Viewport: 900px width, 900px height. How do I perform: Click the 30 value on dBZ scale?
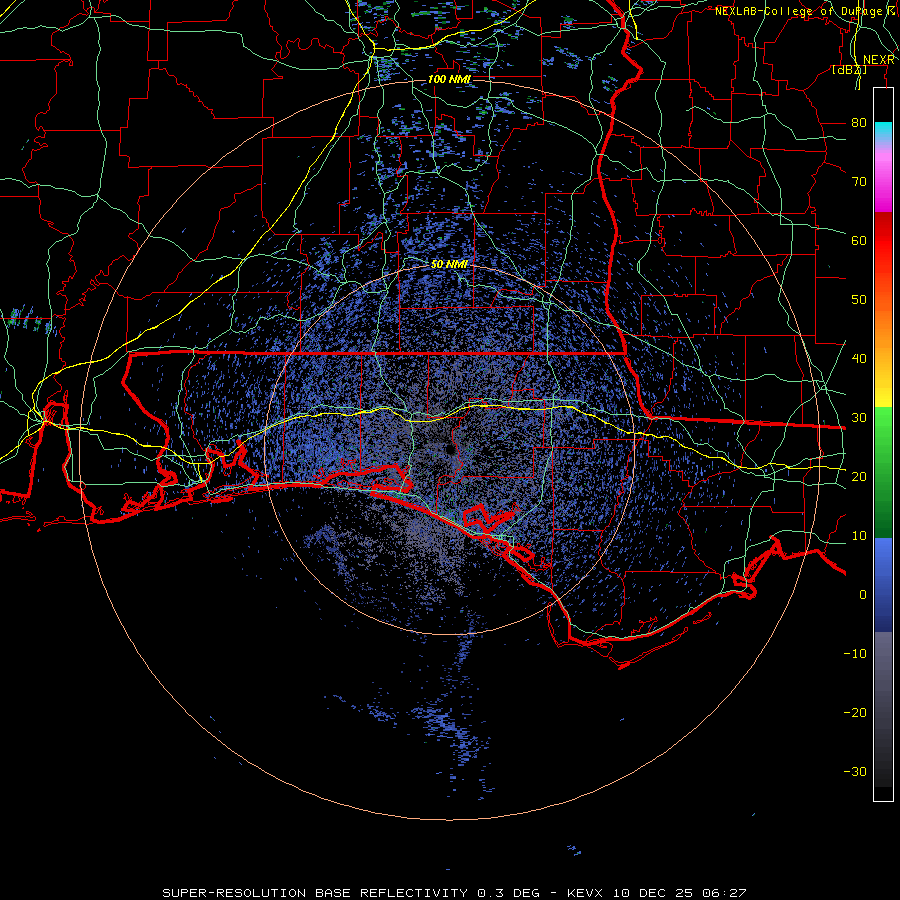[x=859, y=418]
